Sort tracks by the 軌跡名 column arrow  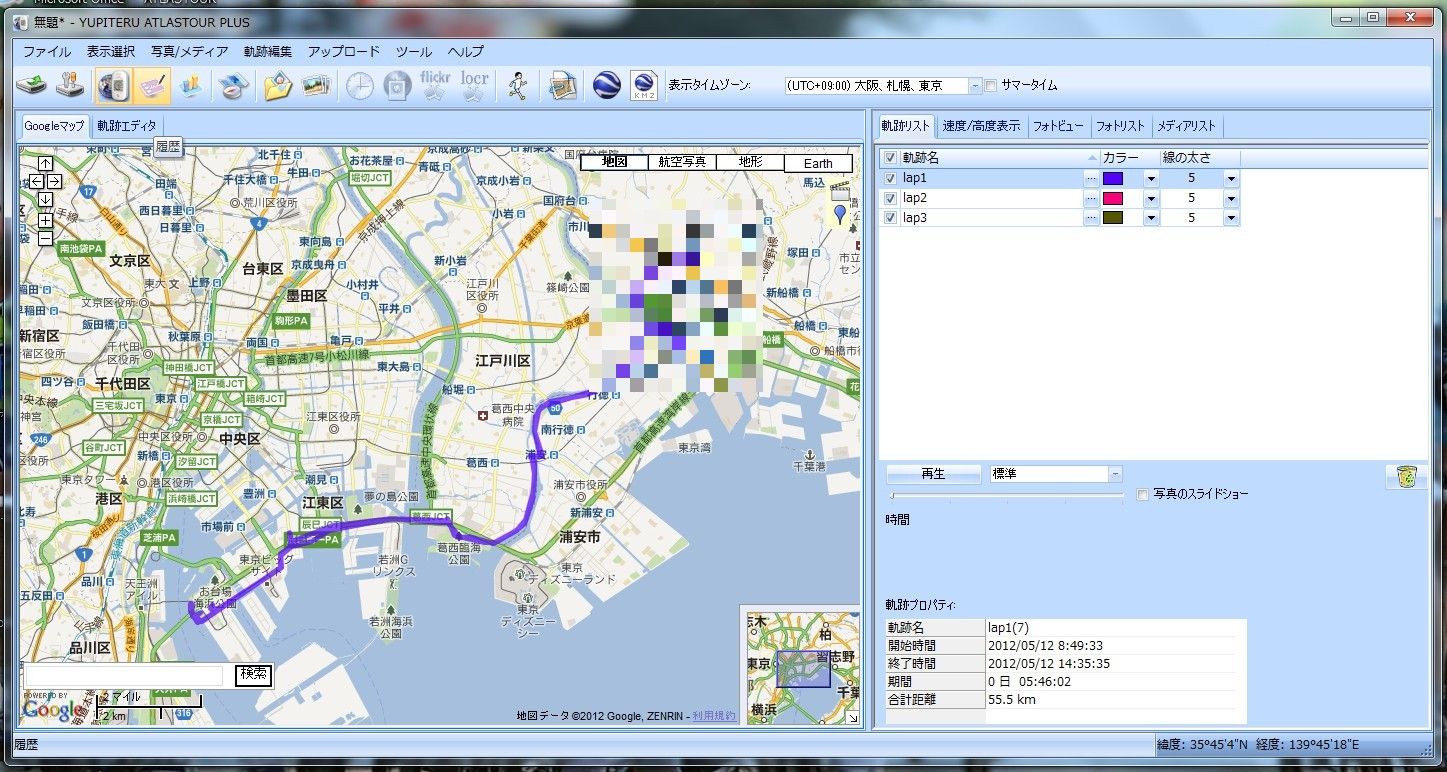coord(1091,158)
